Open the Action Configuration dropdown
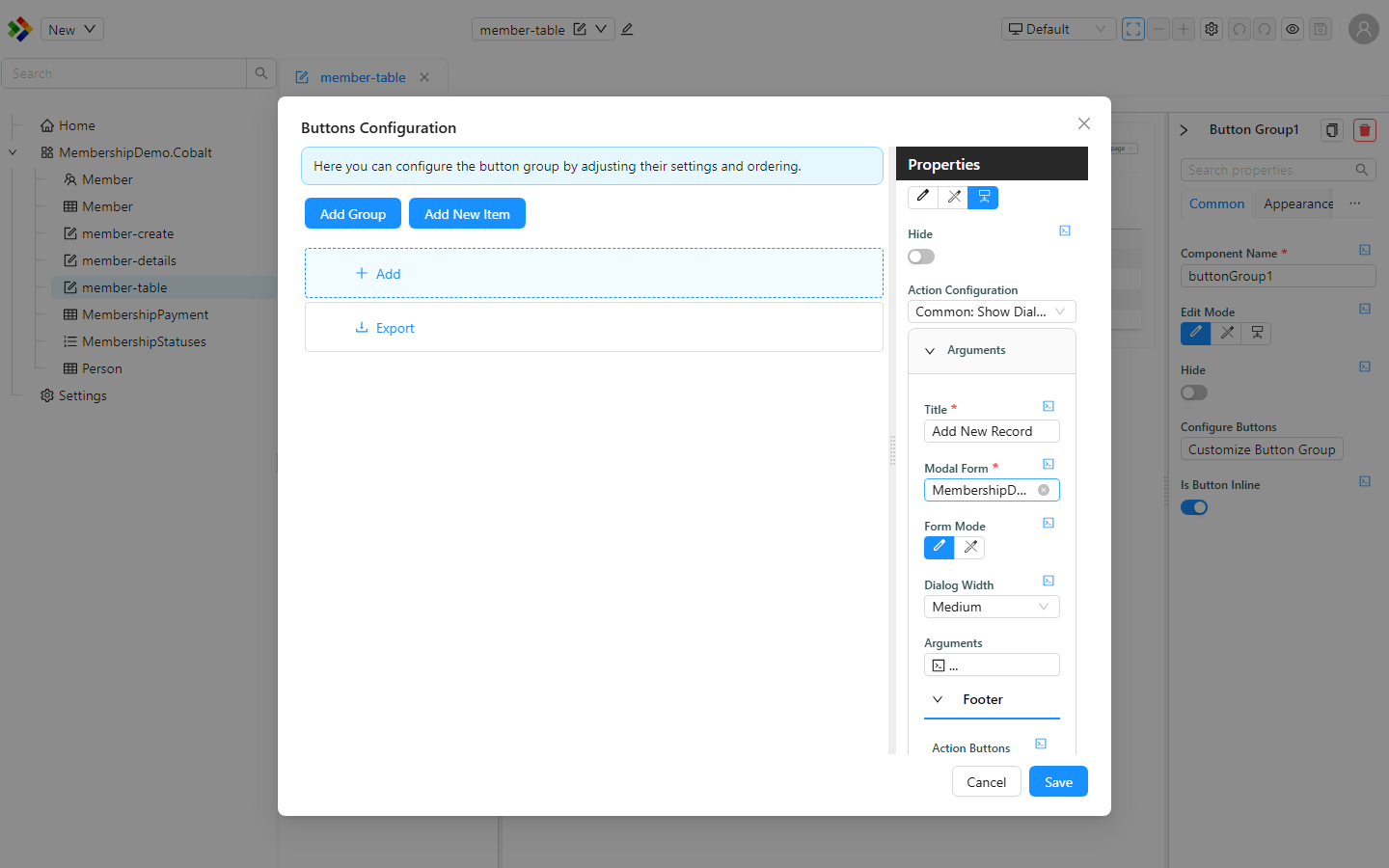This screenshot has height=868, width=1389. [992, 312]
